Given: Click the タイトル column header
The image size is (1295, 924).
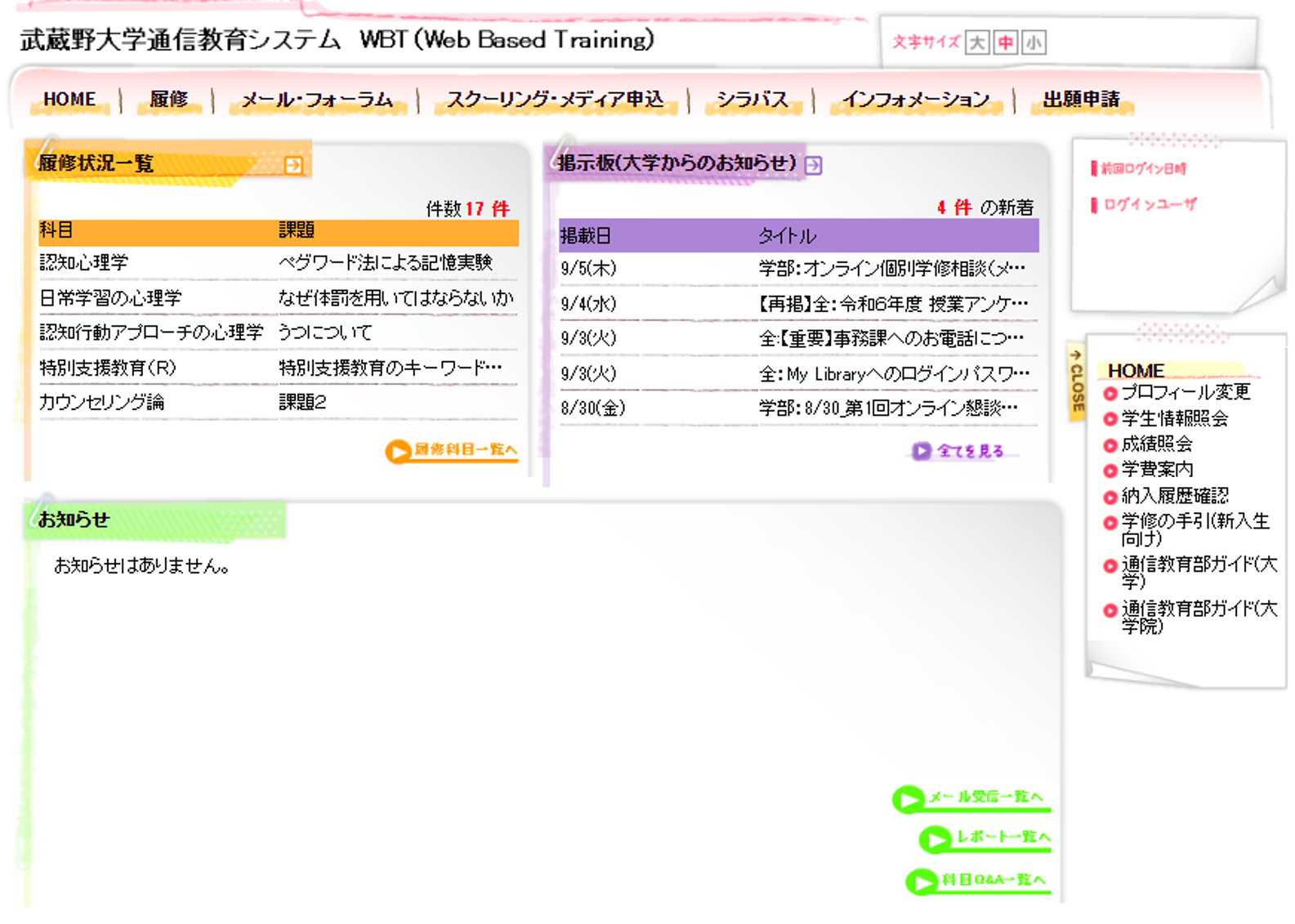Looking at the screenshot, I should point(787,237).
